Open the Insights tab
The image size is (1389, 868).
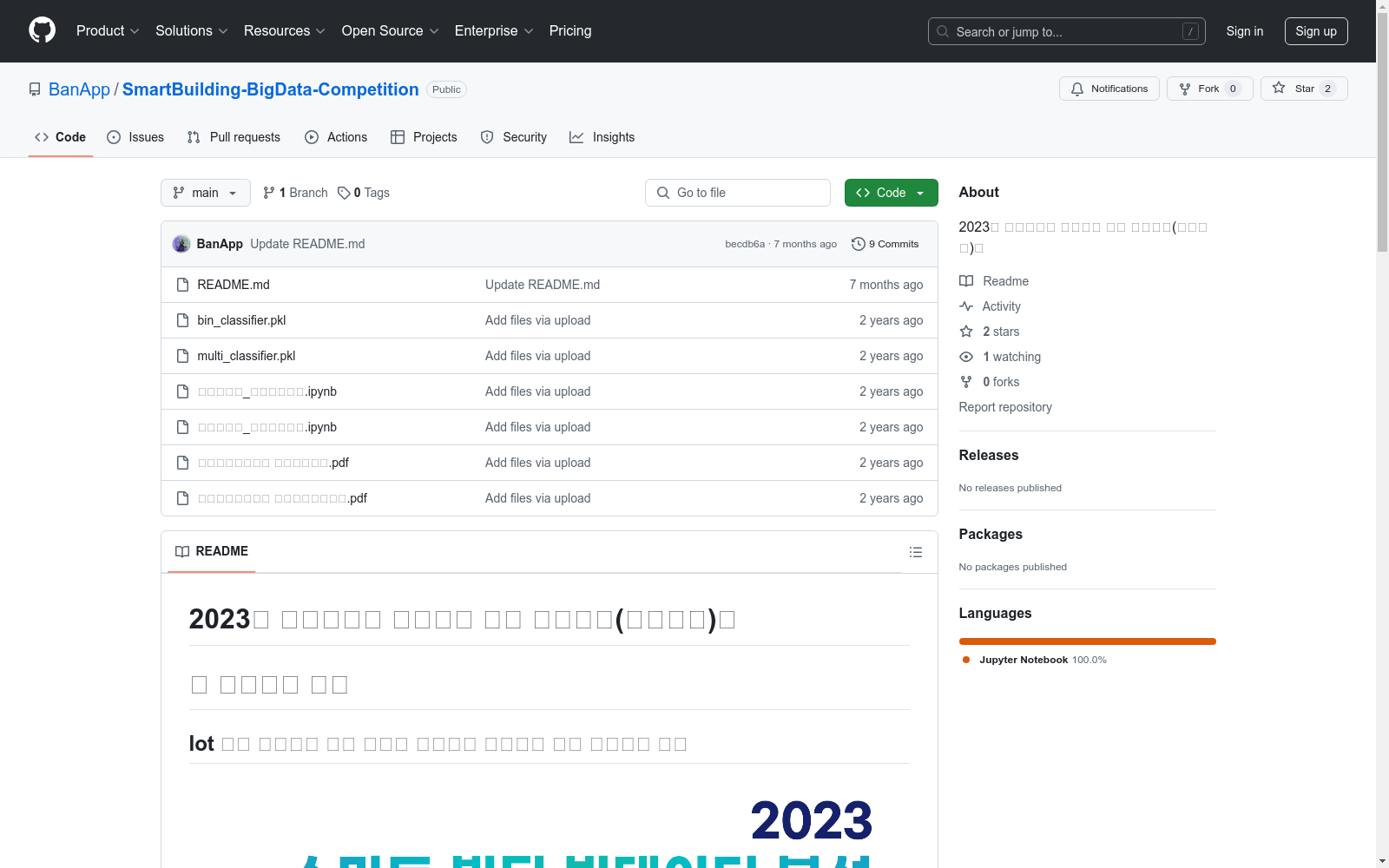tap(602, 137)
